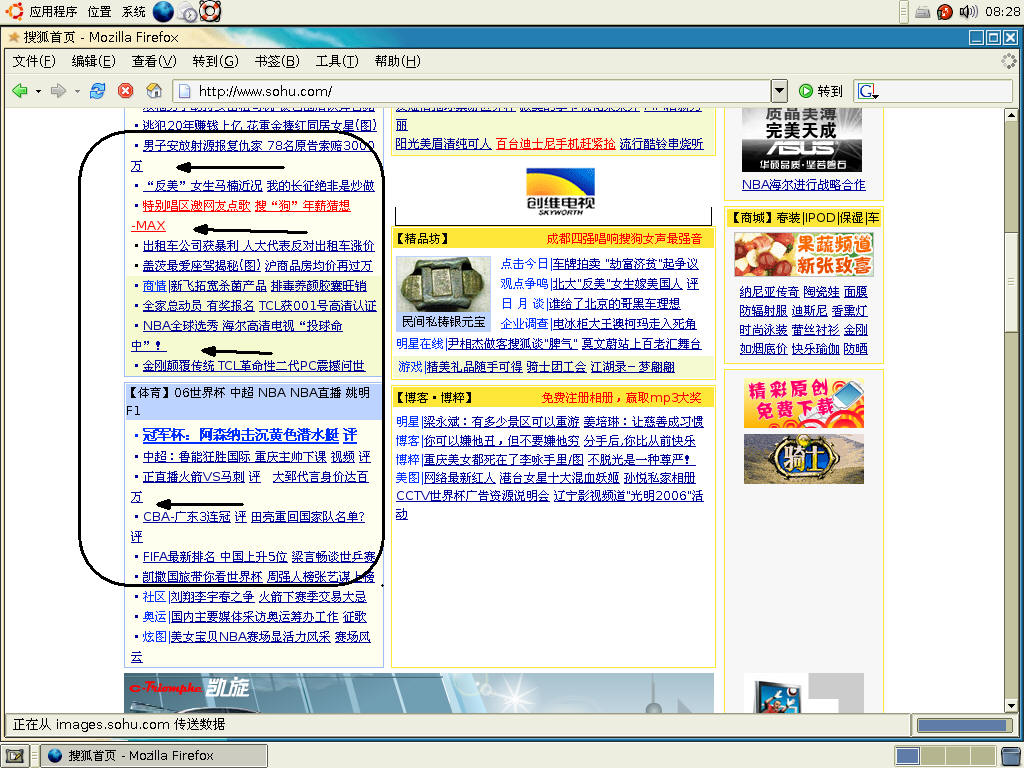Screen dimensions: 1024x768
Task: Open the 应用程序 menu in top panel
Action: point(53,11)
